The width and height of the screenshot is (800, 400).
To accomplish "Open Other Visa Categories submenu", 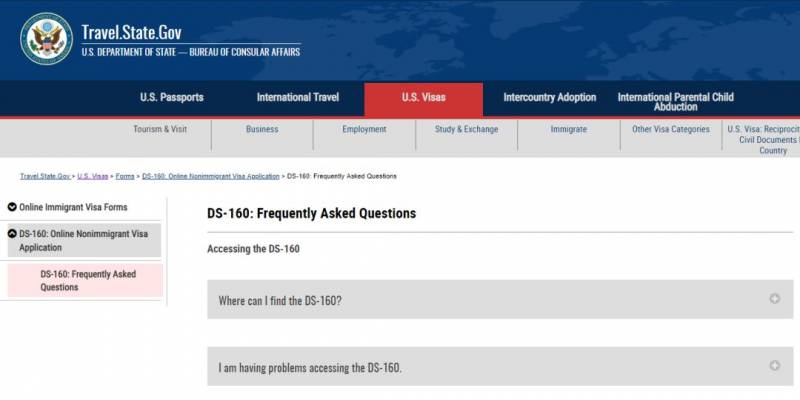I will pos(670,129).
